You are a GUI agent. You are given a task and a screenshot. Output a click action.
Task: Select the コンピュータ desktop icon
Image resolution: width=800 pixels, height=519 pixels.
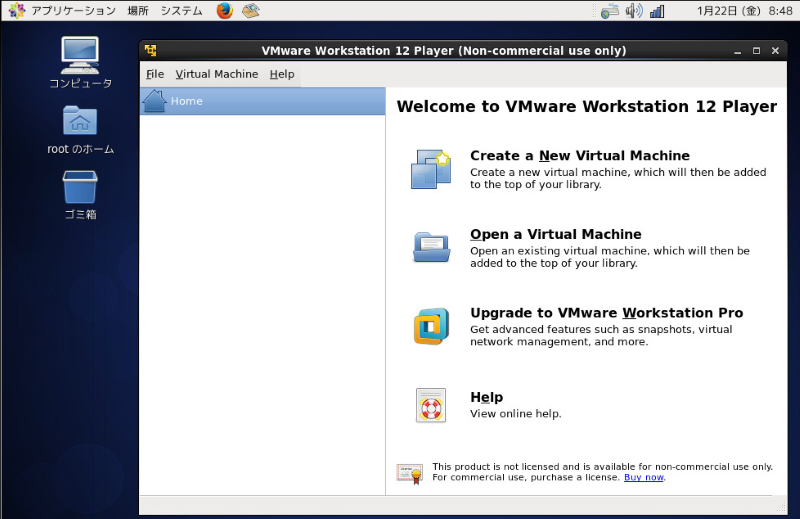point(80,62)
